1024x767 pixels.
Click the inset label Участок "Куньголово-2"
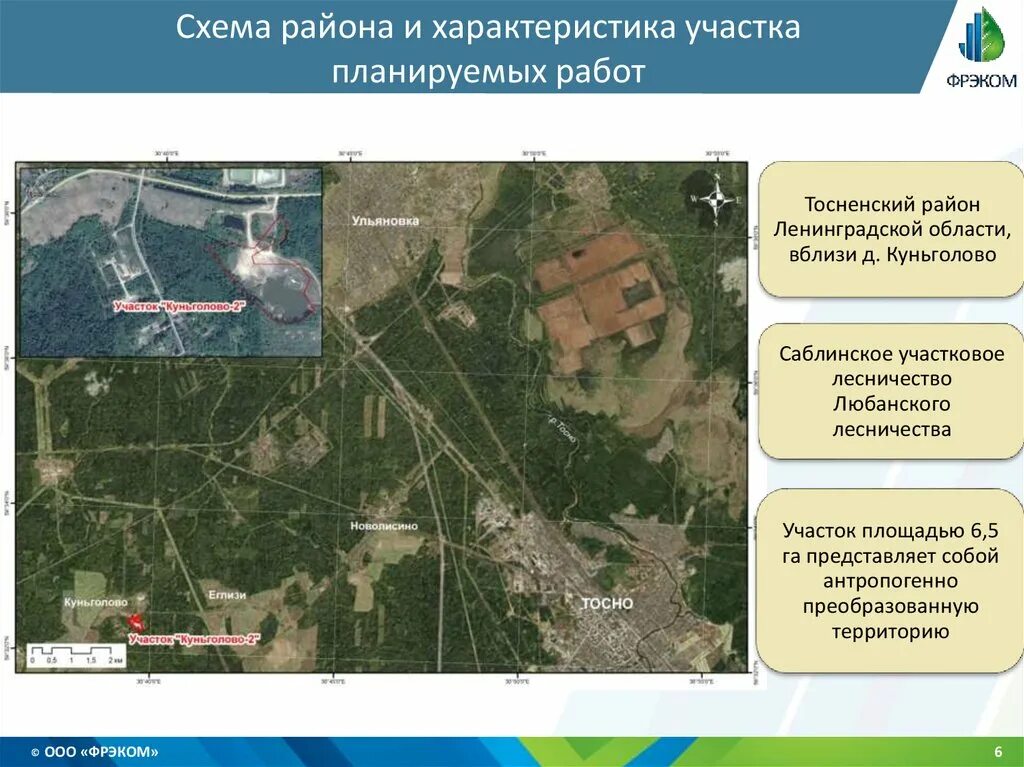[x=179, y=306]
